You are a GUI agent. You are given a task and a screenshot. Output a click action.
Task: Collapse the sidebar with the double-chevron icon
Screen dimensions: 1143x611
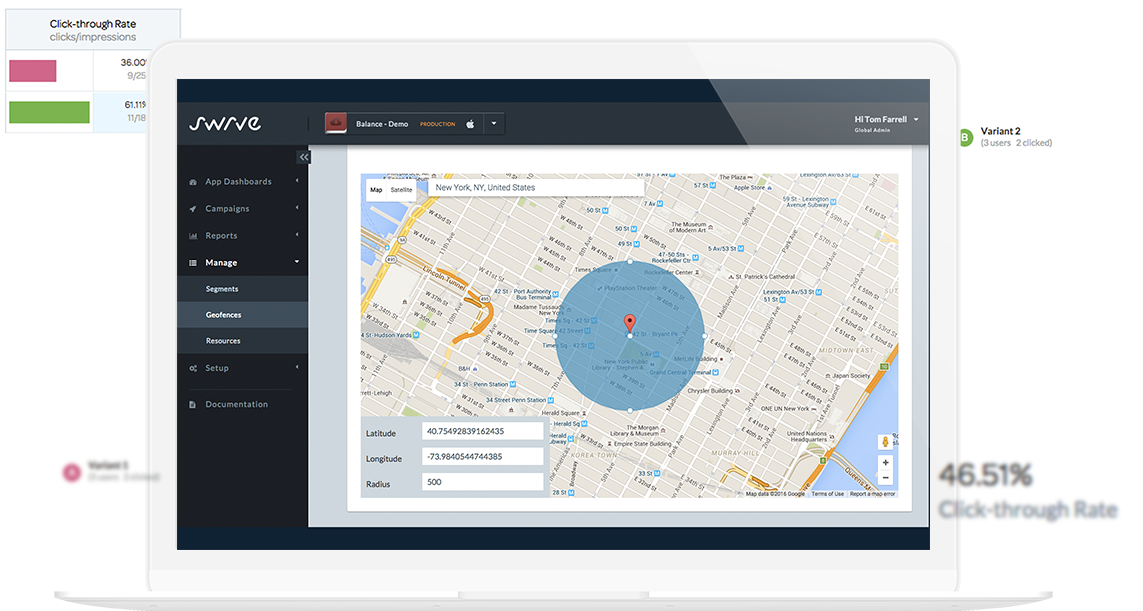point(304,157)
